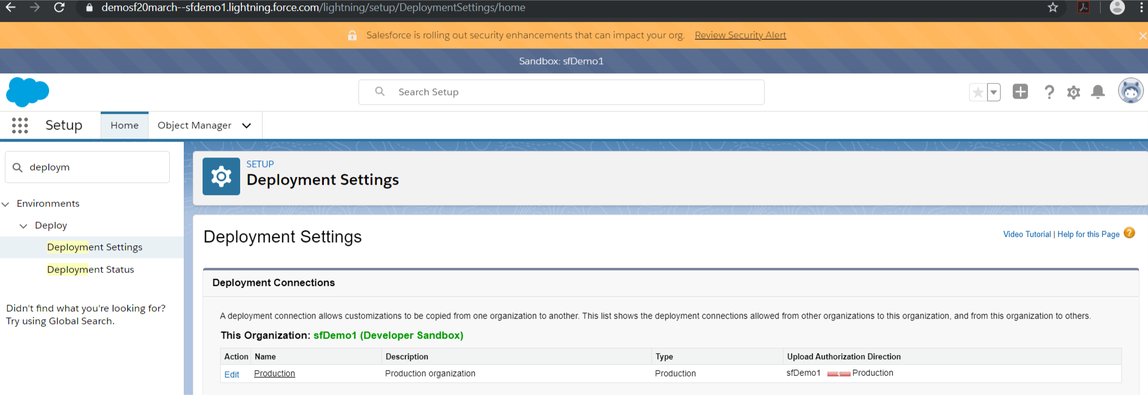Click the Description column header
The height and width of the screenshot is (395, 1148).
[406, 356]
